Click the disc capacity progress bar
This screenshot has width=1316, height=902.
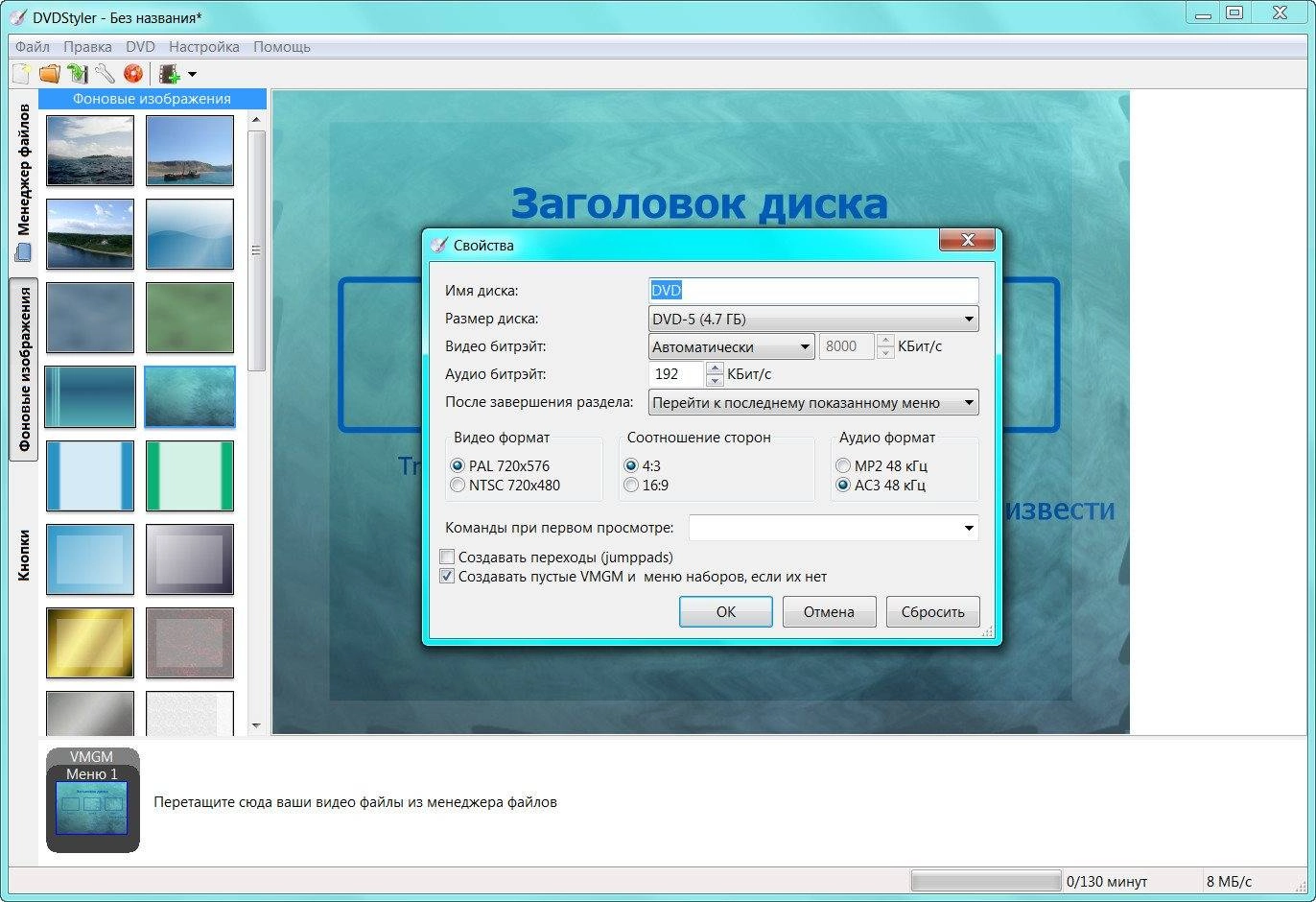click(x=986, y=881)
